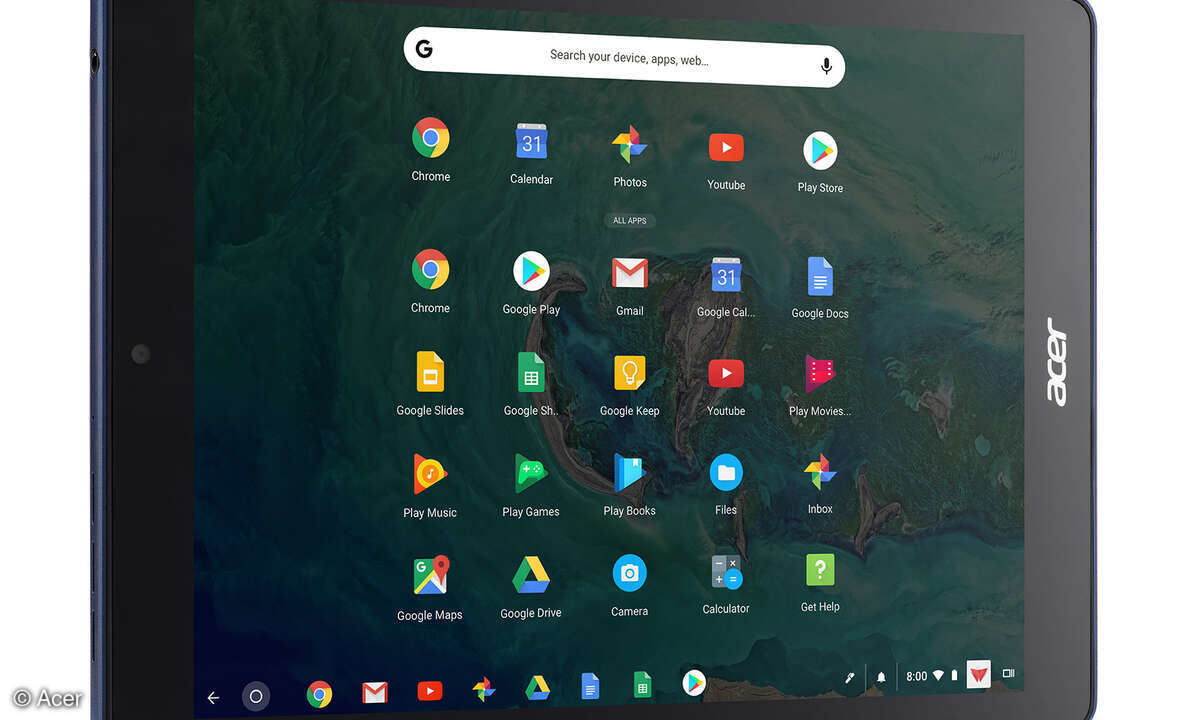Open the Calculator app
Viewport: 1200px width, 720px height.
(x=726, y=571)
